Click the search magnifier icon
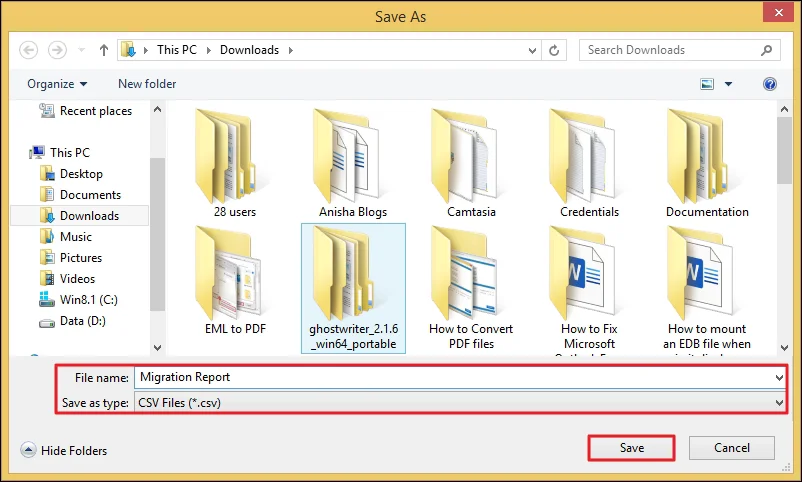802x482 pixels. [x=766, y=50]
